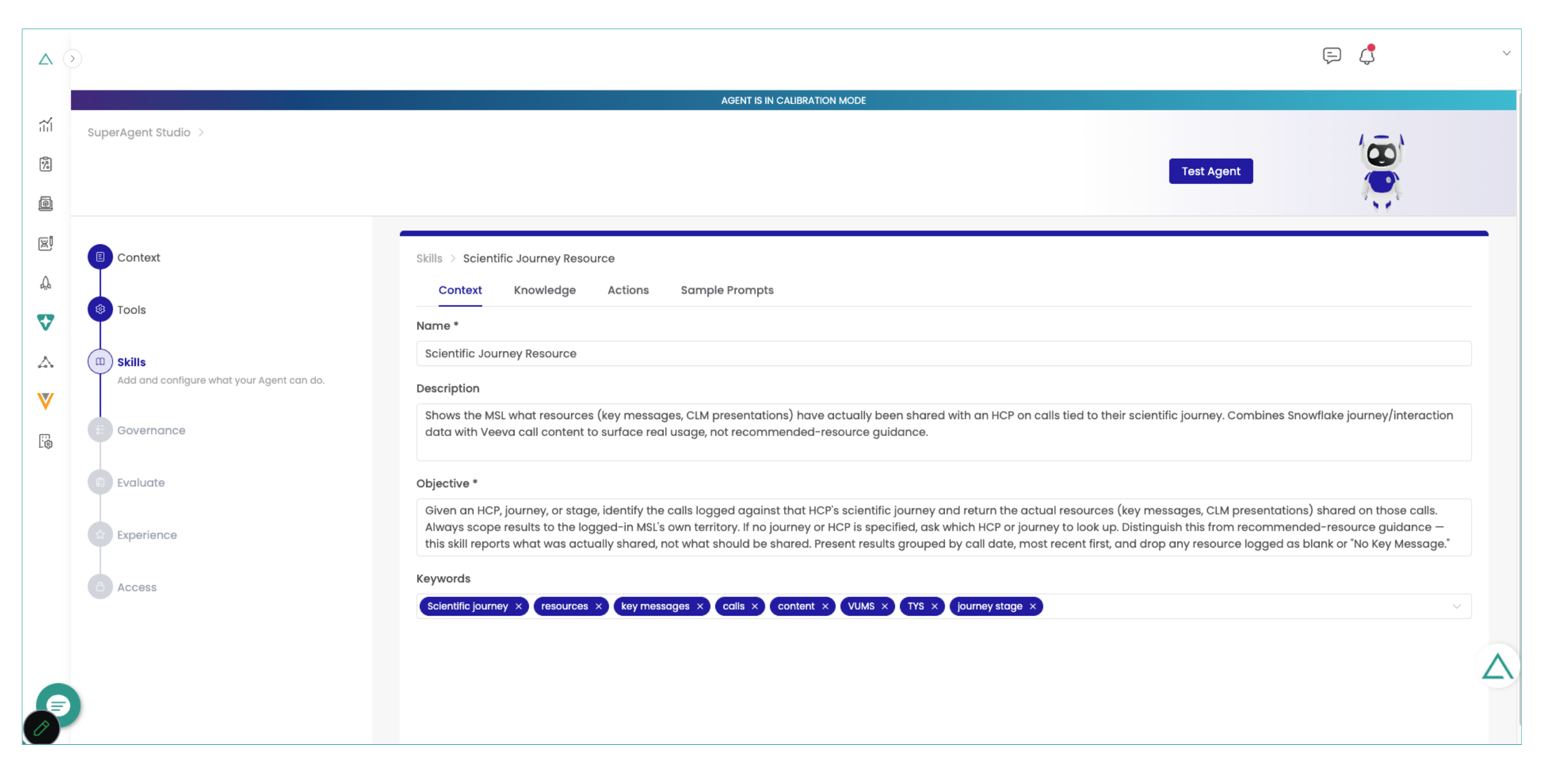Open the network nodes icon in sidebar
This screenshot has height=784, width=1544.
coord(46,362)
